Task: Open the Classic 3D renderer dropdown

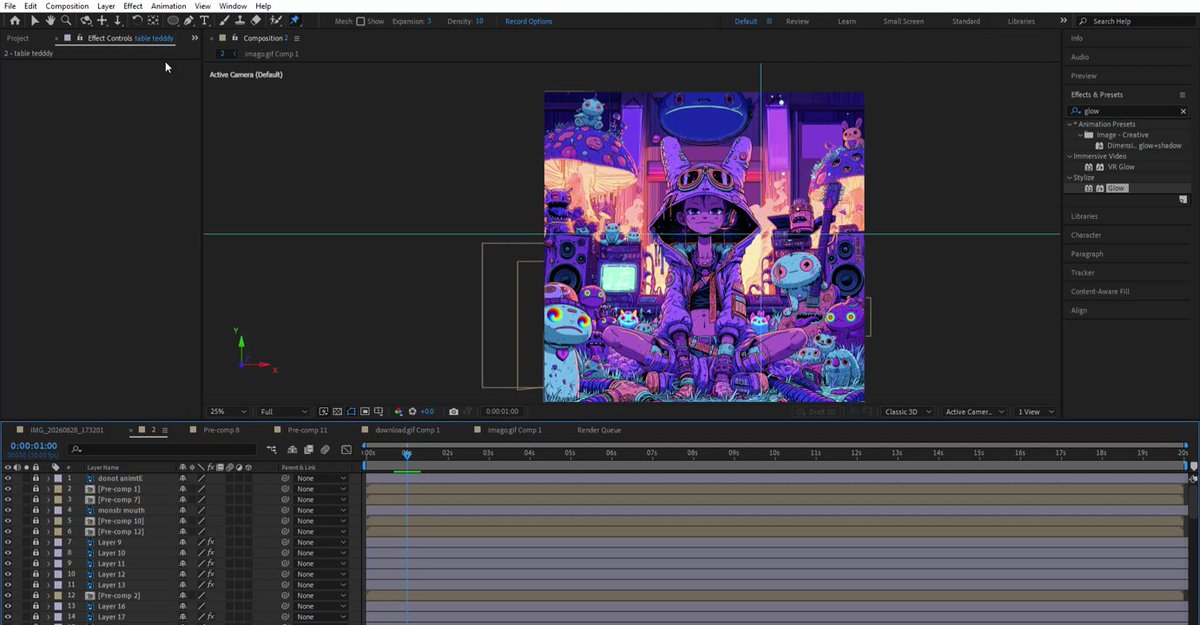Action: tap(910, 411)
